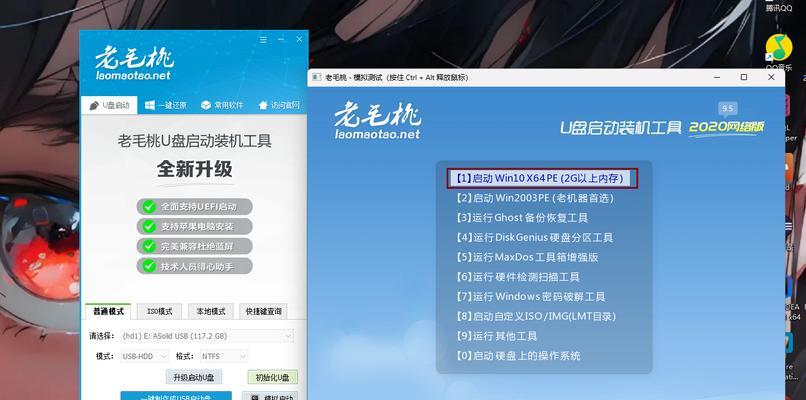The image size is (806, 400).
Task: Choose 【8】启动自定义 ISO/IMG entry
Action: (x=535, y=316)
